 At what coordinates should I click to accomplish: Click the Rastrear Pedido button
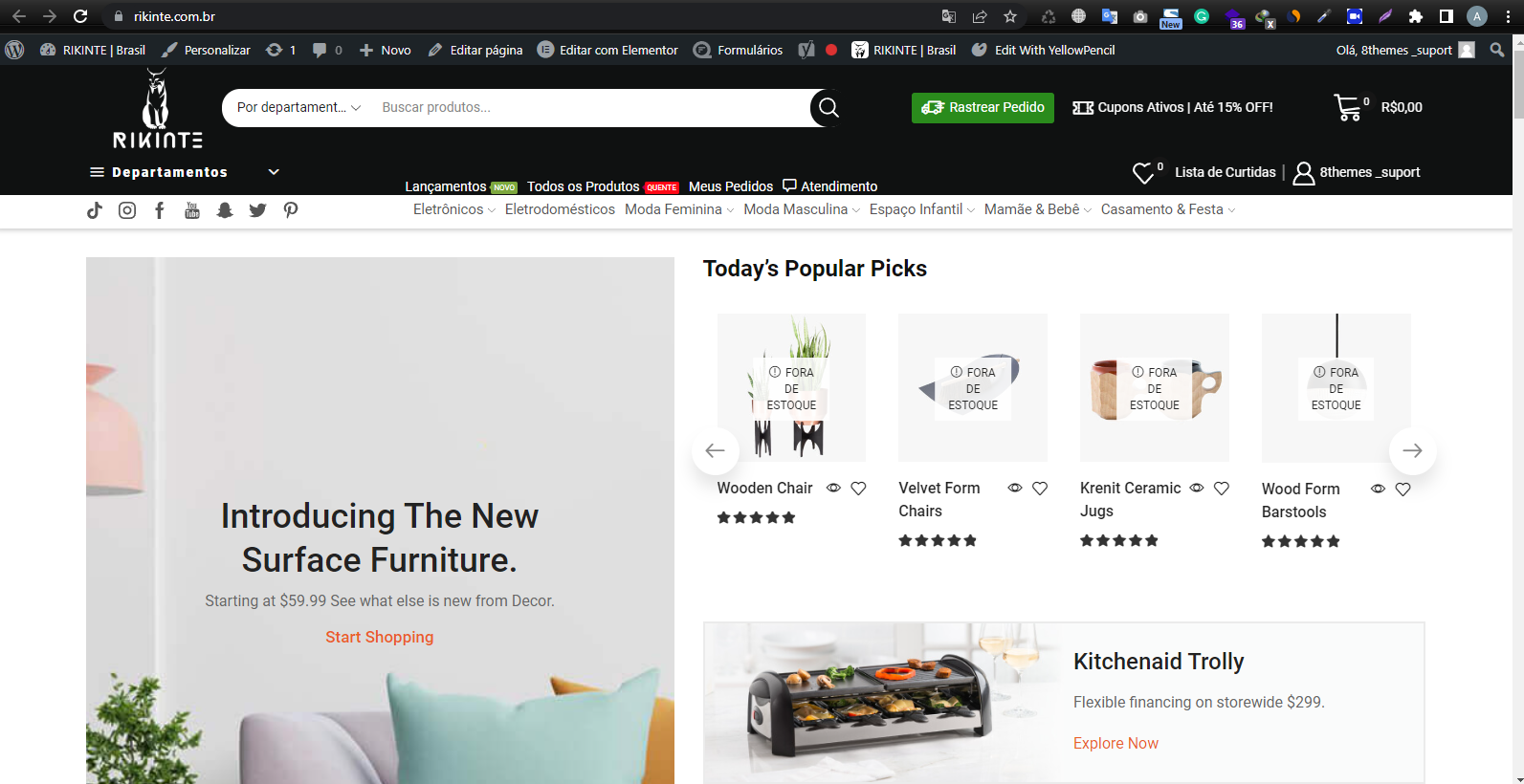tap(983, 108)
